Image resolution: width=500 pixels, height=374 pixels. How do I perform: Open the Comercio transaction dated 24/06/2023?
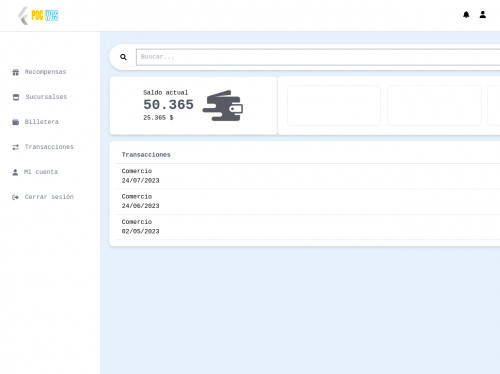(x=308, y=201)
